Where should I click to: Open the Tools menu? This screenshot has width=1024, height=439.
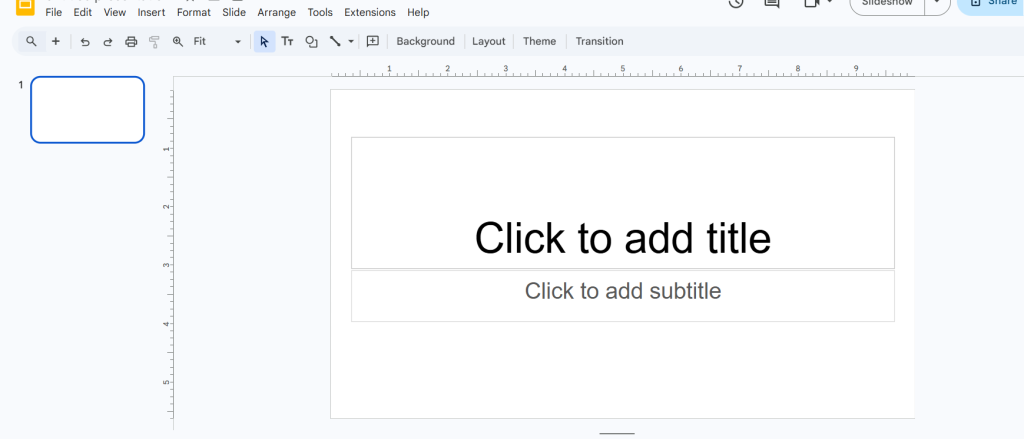point(320,12)
